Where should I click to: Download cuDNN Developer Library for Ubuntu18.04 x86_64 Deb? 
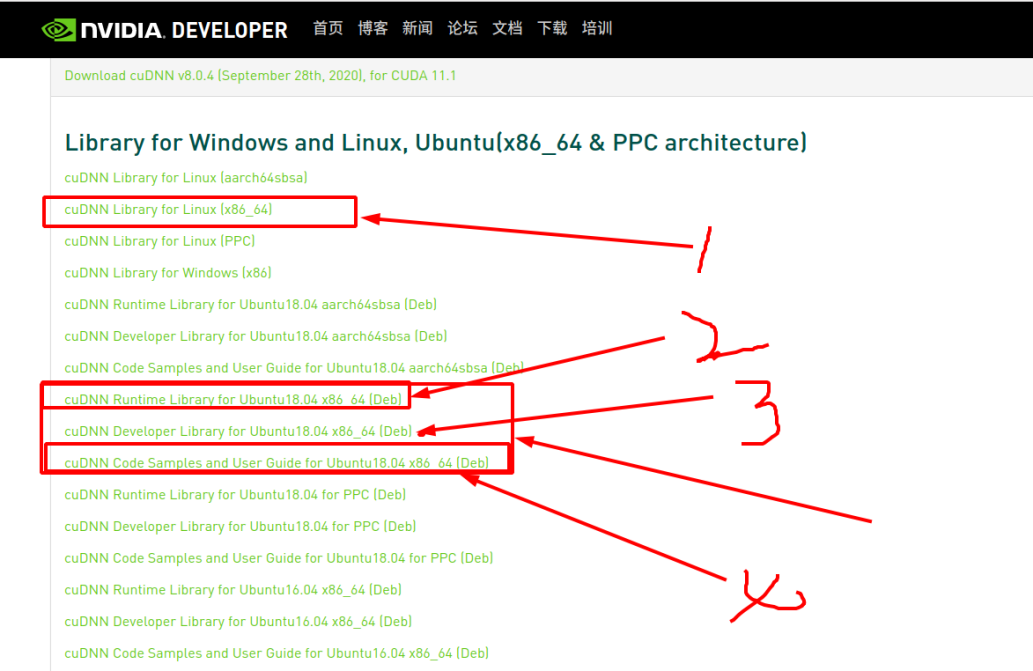tap(237, 431)
